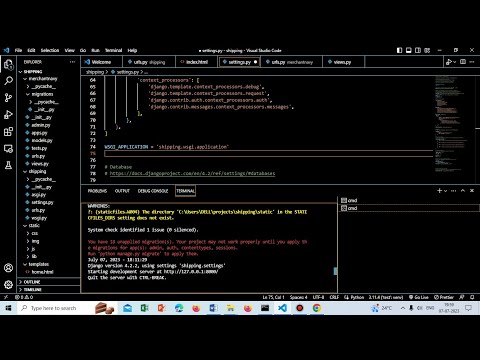Collapse the templates folder
Viewport: 480px width, 360px height.
click(x=38, y=264)
